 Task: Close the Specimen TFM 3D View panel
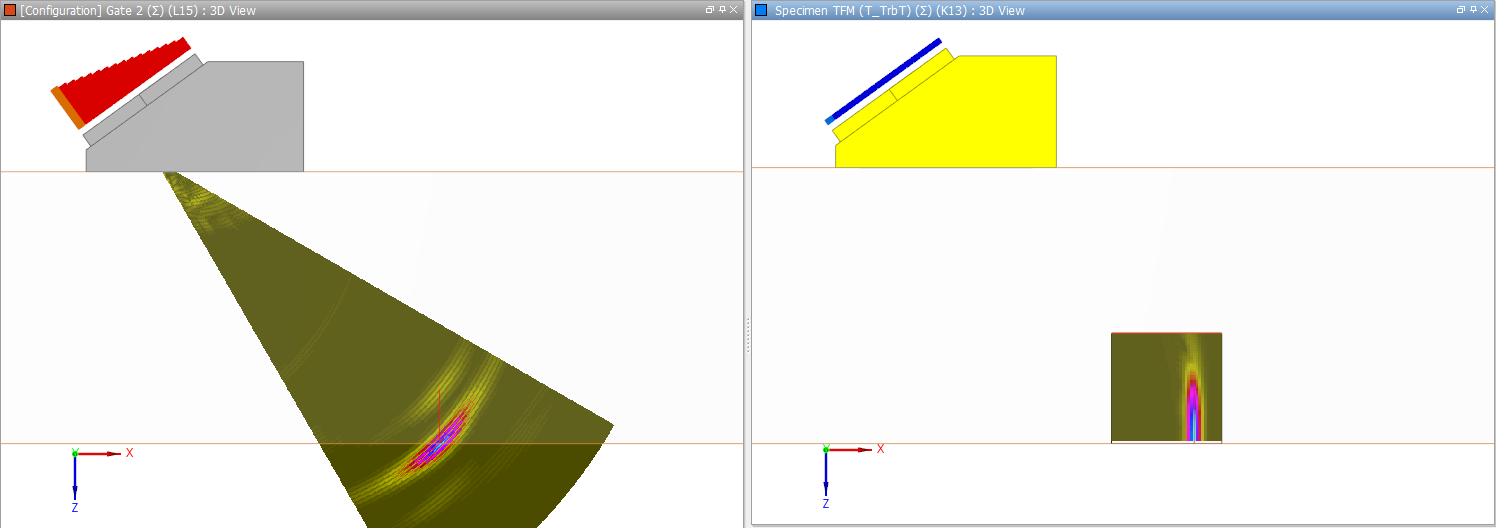[x=1484, y=9]
